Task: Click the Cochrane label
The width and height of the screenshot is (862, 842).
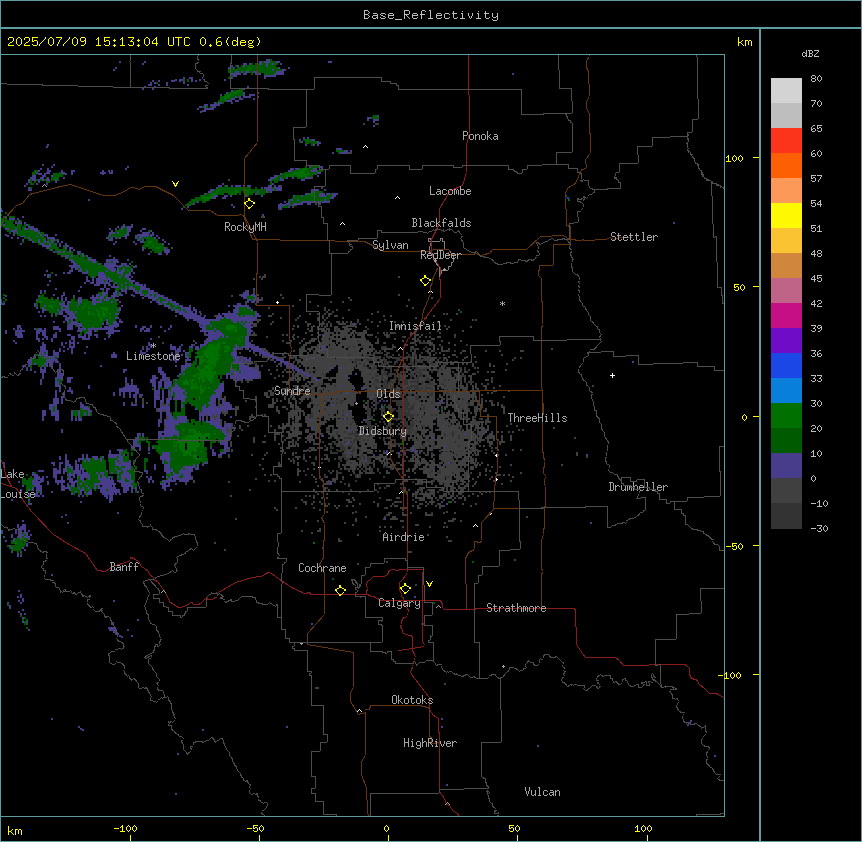Action: [322, 568]
